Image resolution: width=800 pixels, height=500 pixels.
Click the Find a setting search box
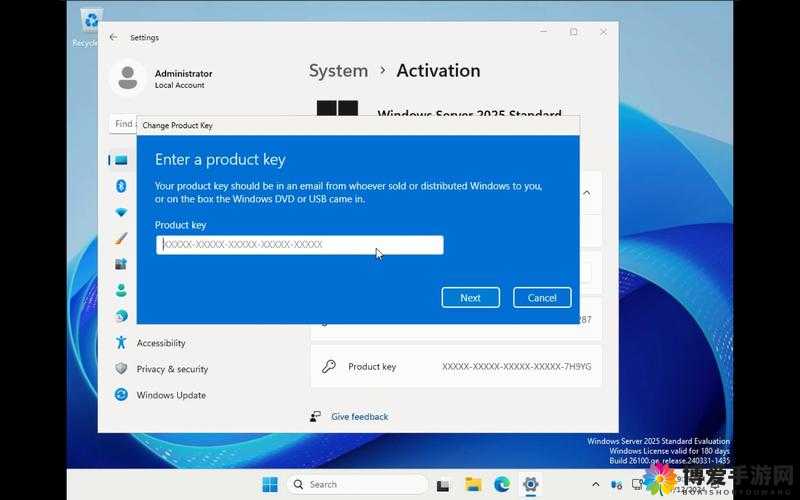[123, 124]
